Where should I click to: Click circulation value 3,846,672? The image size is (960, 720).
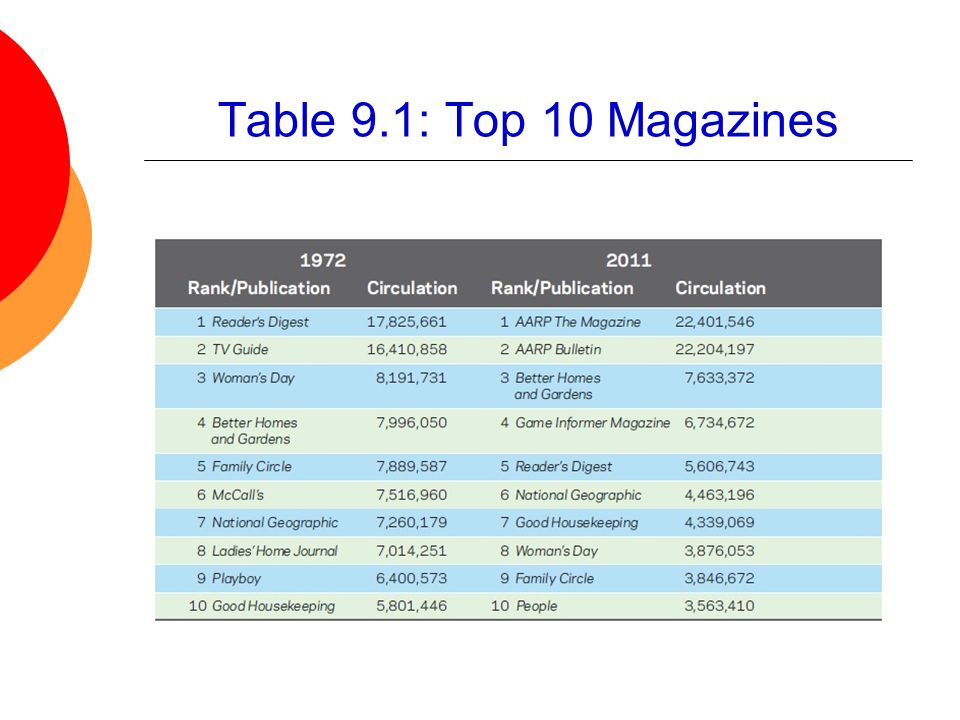[x=719, y=579]
